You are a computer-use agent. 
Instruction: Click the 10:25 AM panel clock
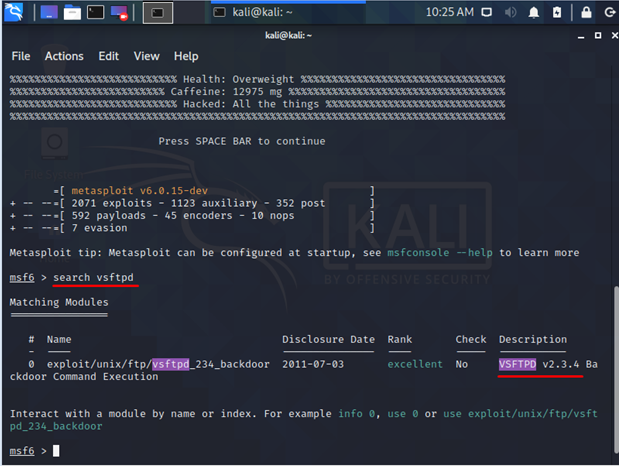coord(450,12)
